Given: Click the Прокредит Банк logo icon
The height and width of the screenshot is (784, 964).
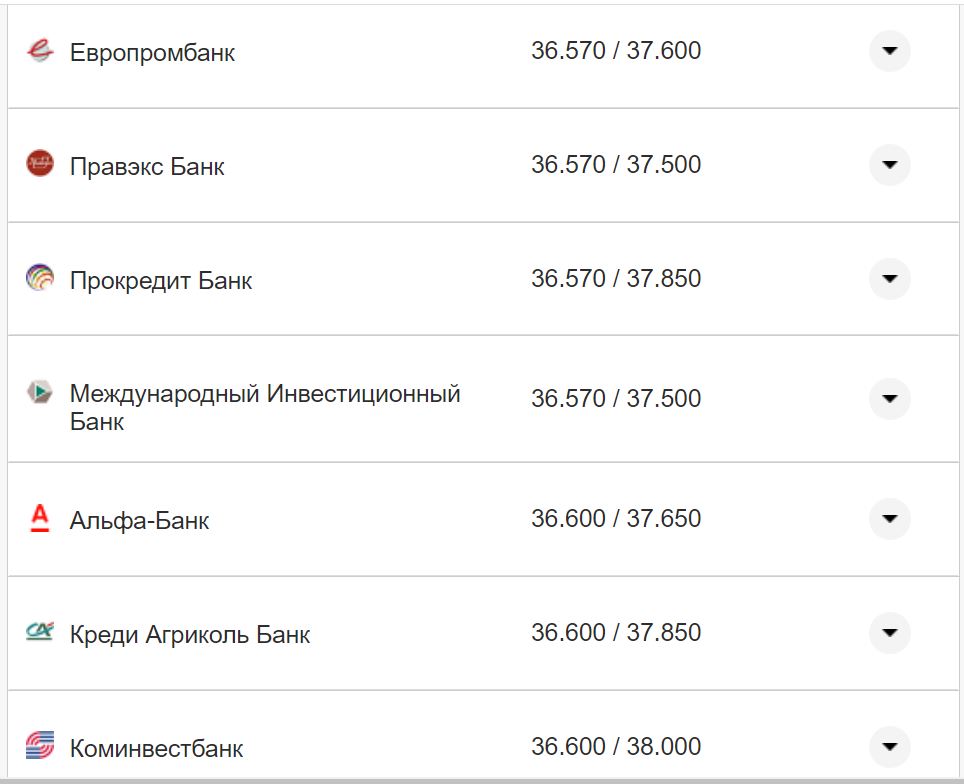Looking at the screenshot, I should coord(39,278).
